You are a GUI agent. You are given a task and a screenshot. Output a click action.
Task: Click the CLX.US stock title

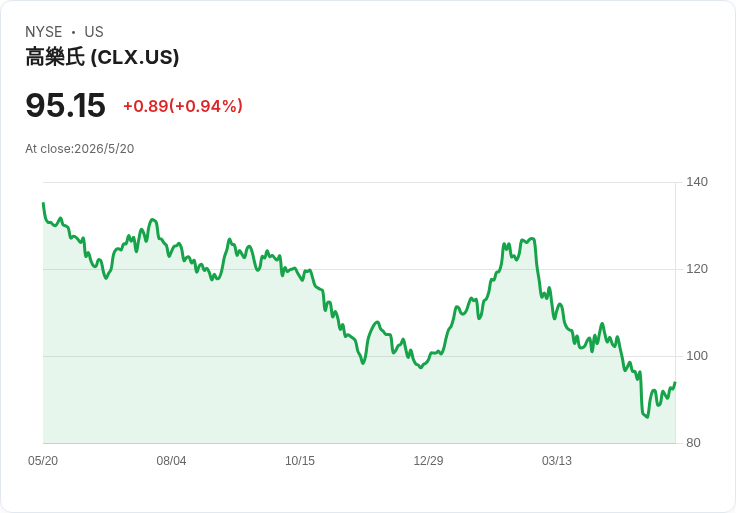click(102, 57)
